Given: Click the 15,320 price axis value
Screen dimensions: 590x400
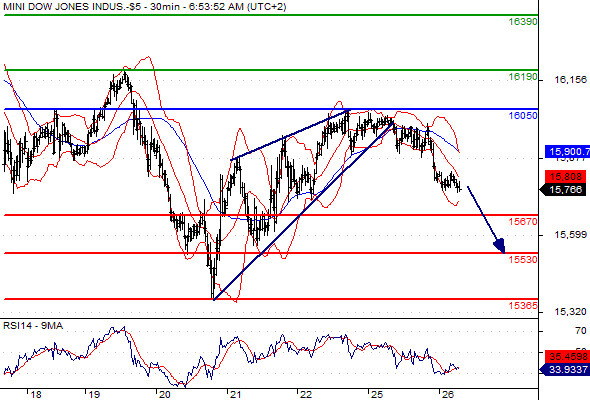Looking at the screenshot, I should (x=570, y=312).
